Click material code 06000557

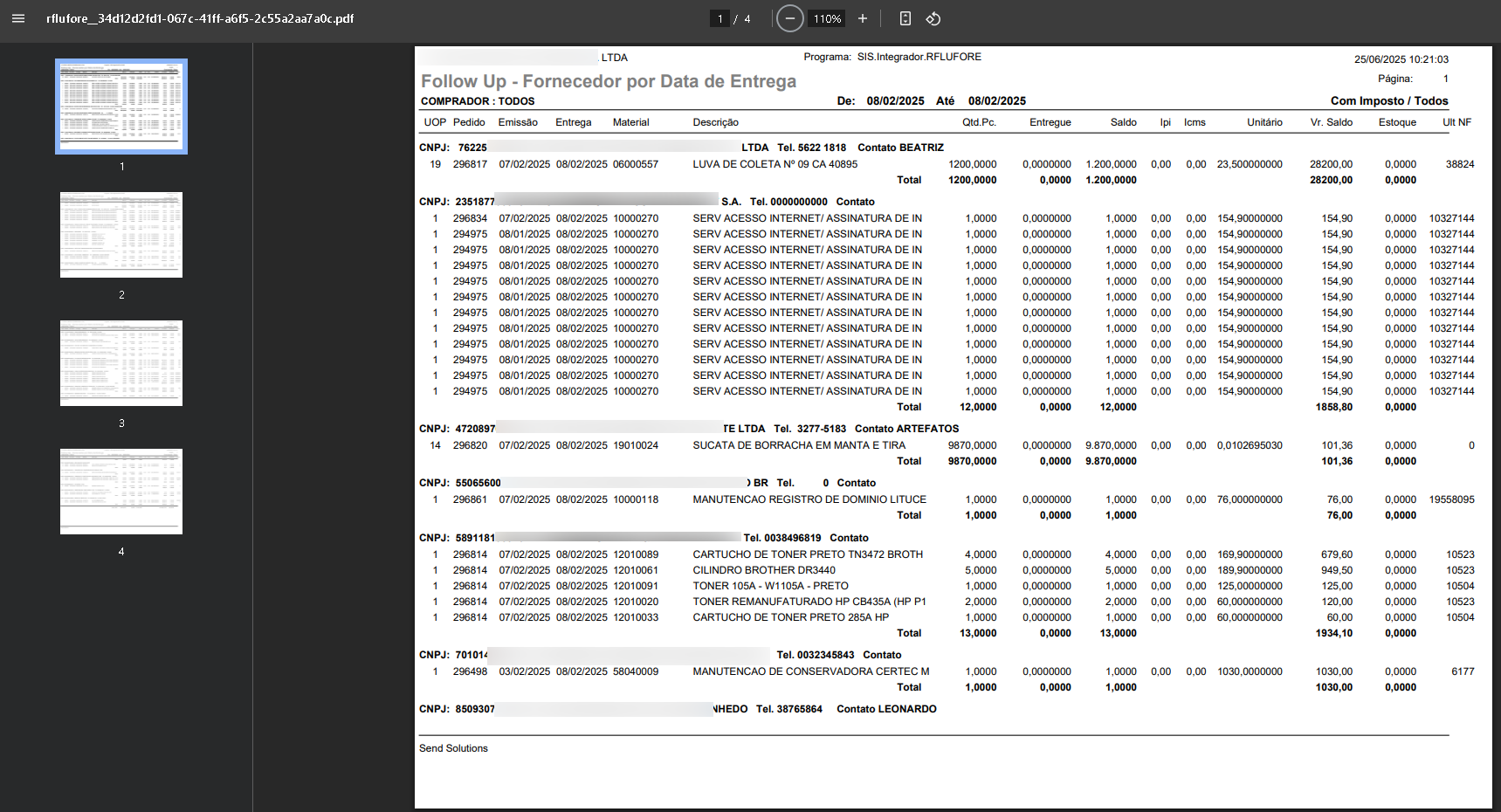pos(635,164)
